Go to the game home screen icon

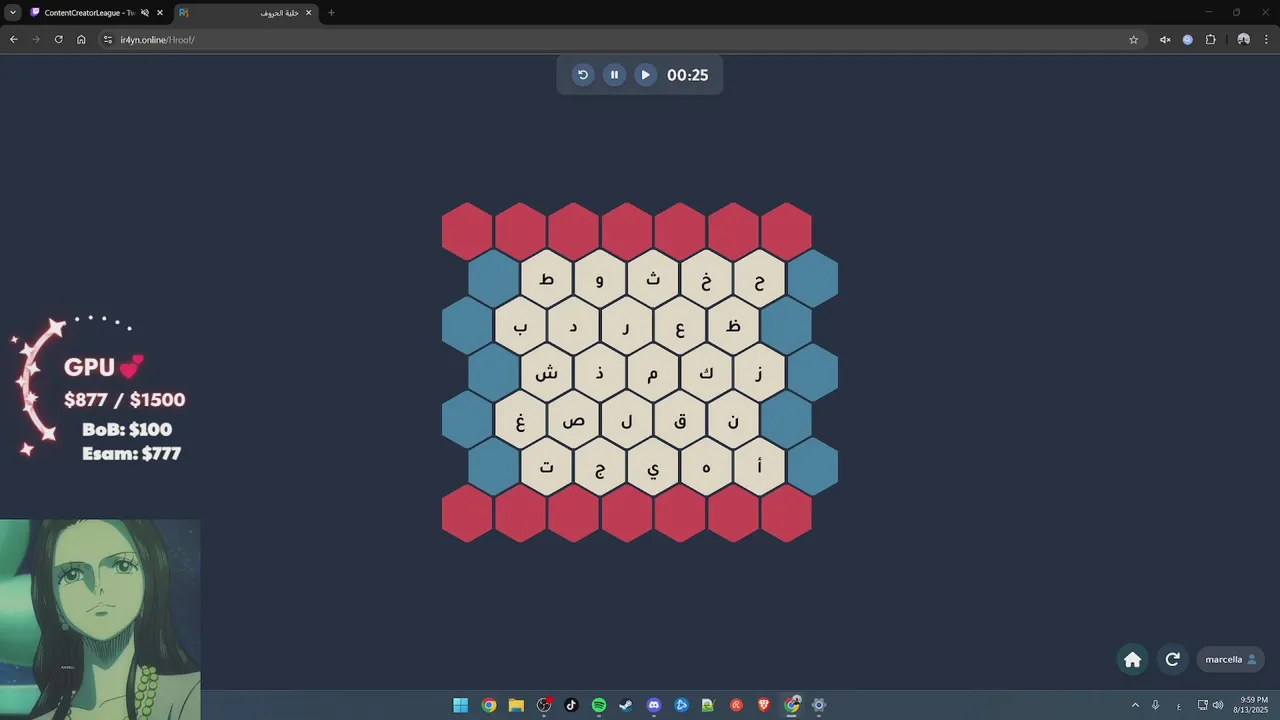coord(1133,659)
